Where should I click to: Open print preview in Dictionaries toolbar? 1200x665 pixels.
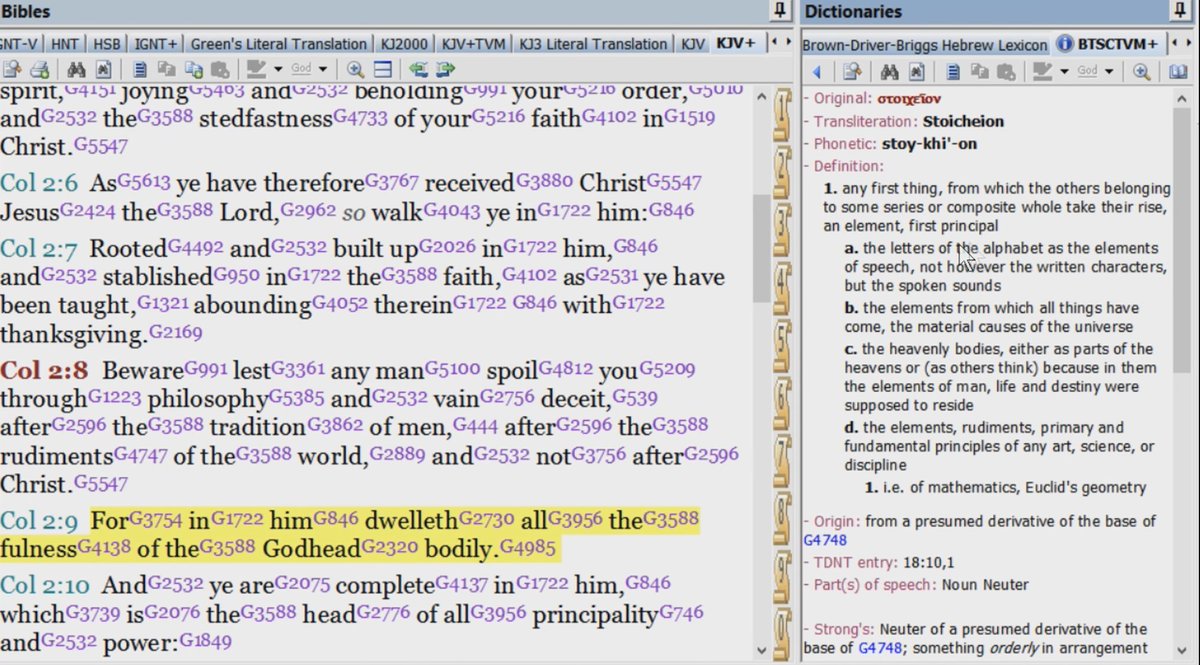851,71
